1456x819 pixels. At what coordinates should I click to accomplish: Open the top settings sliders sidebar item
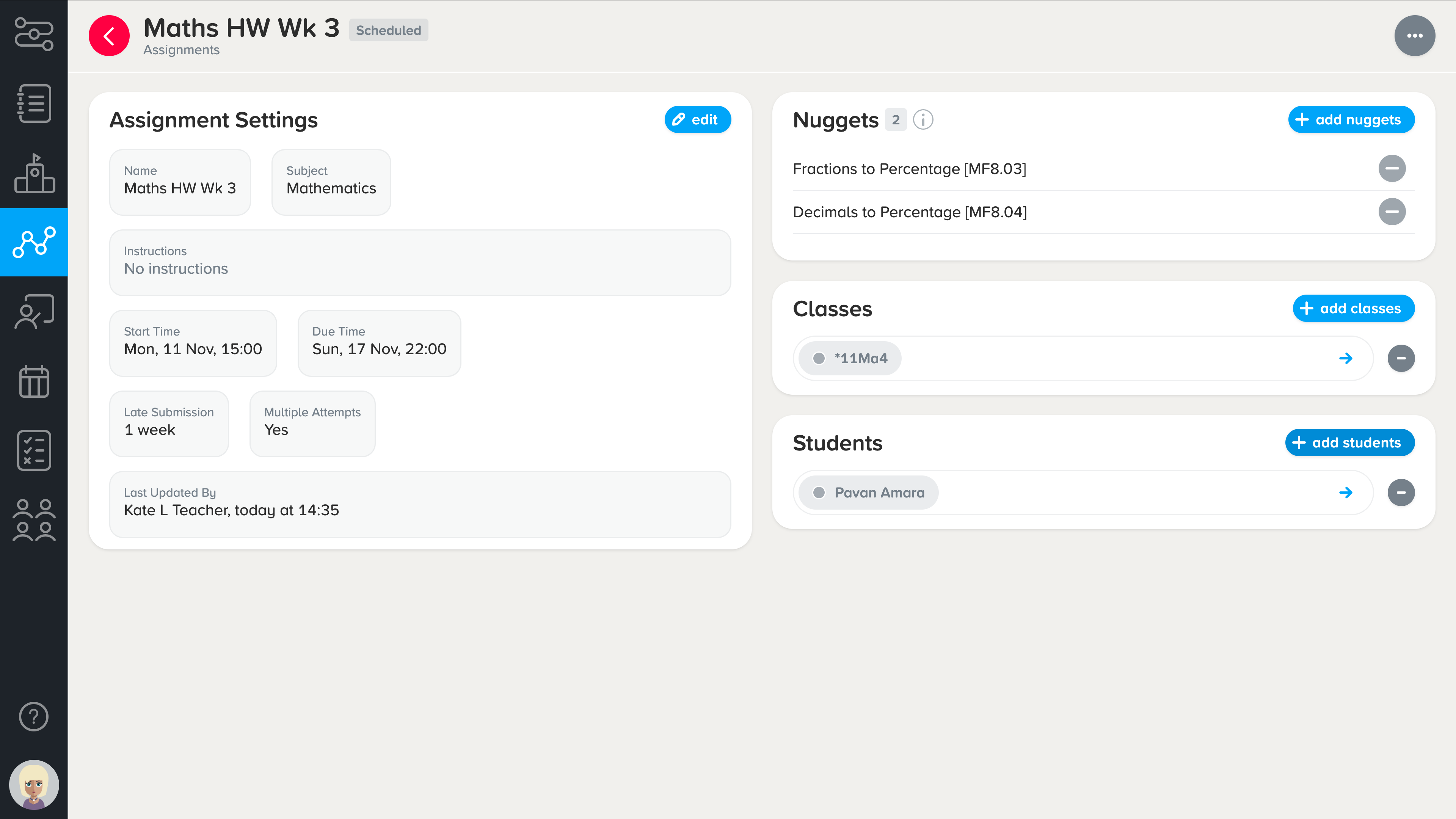coord(34,34)
